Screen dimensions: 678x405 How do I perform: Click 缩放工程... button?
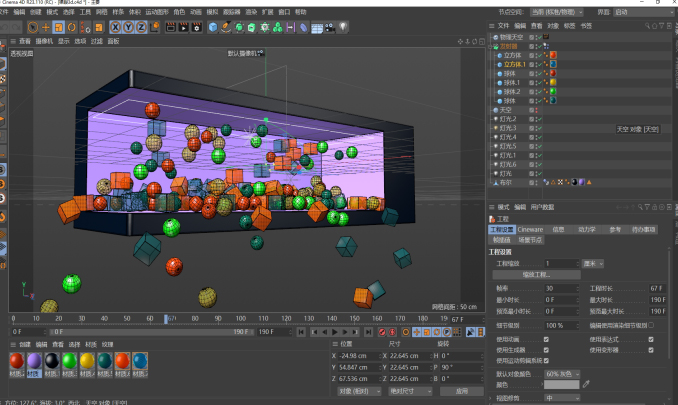click(536, 275)
